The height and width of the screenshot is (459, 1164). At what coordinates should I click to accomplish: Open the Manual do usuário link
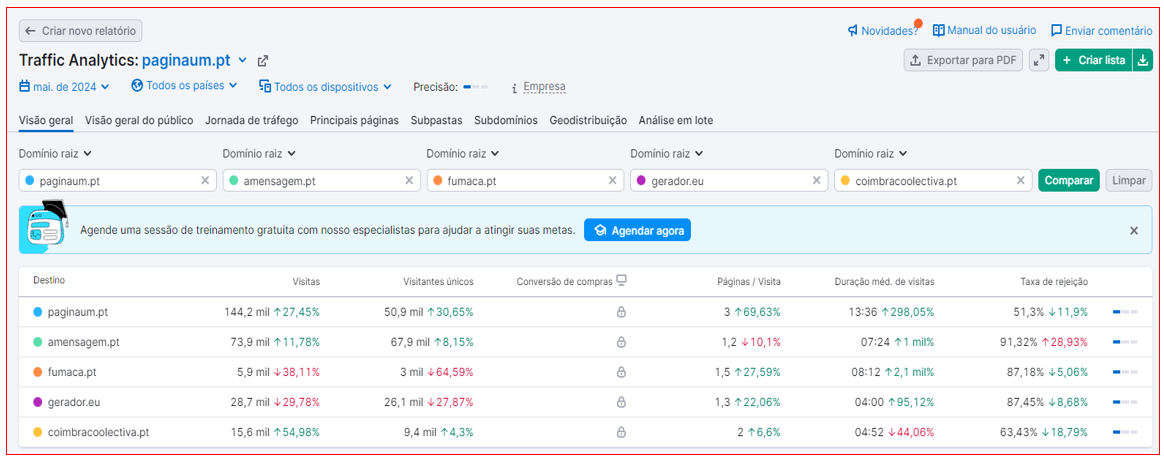coord(984,31)
